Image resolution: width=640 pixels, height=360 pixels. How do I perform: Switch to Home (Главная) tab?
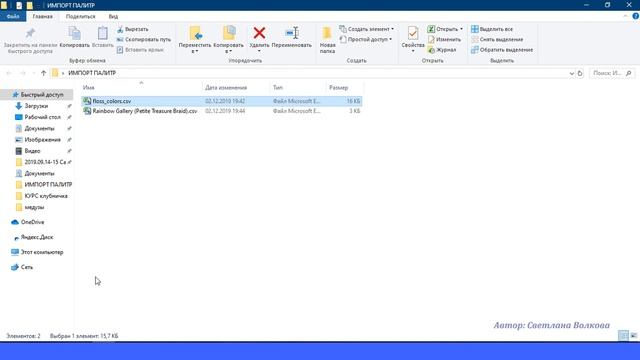pyautogui.click(x=42, y=16)
